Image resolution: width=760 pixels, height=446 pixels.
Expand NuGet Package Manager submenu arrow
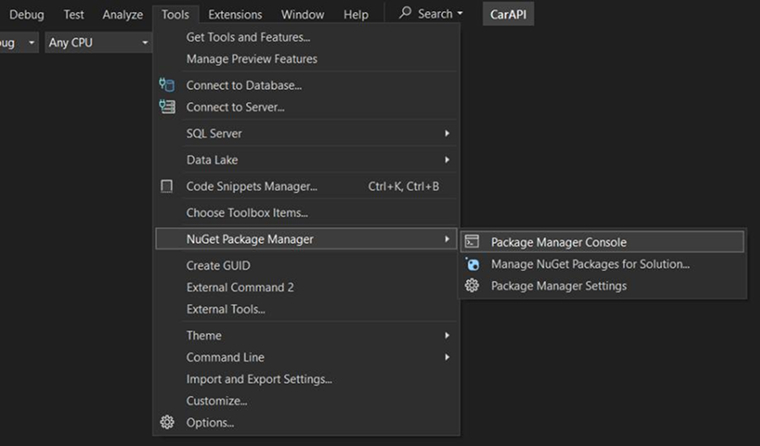tap(447, 239)
